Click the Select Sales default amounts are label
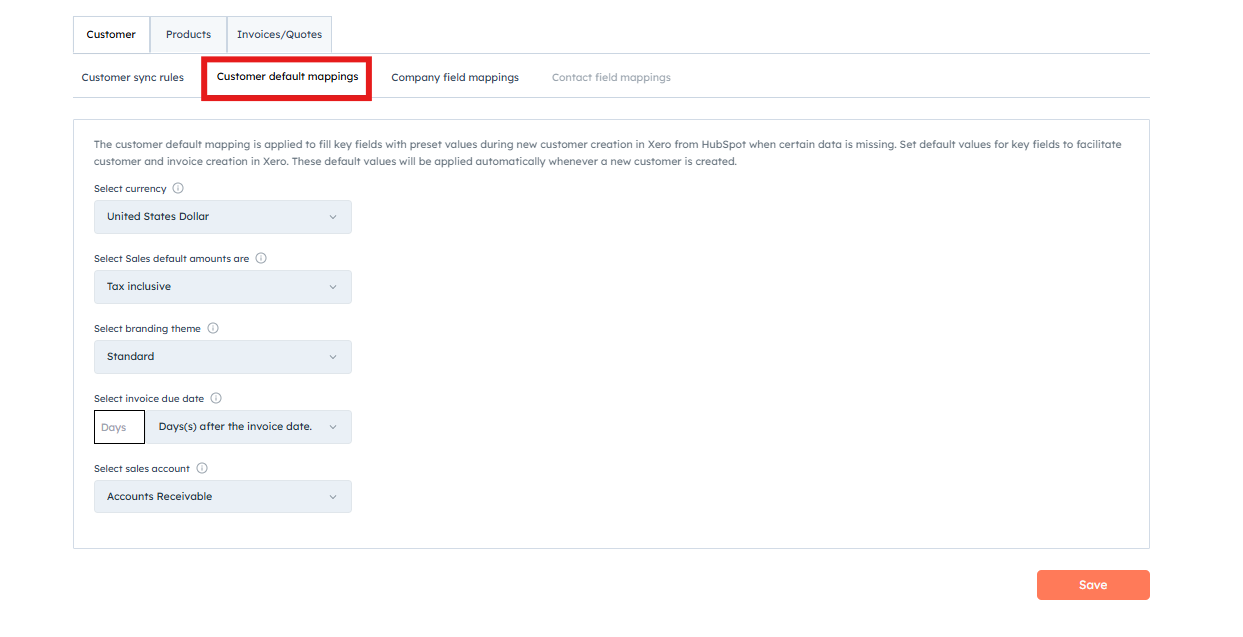The height and width of the screenshot is (637, 1243). point(172,258)
